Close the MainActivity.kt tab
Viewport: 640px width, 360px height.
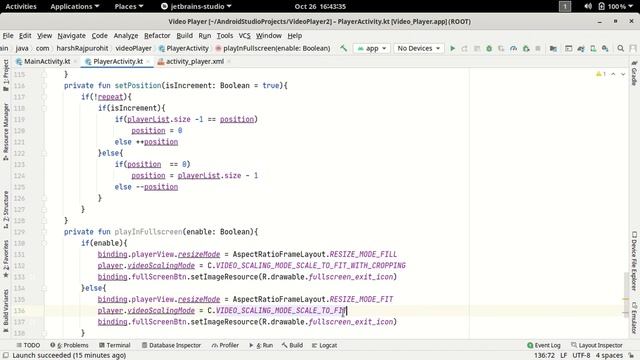pos(76,62)
